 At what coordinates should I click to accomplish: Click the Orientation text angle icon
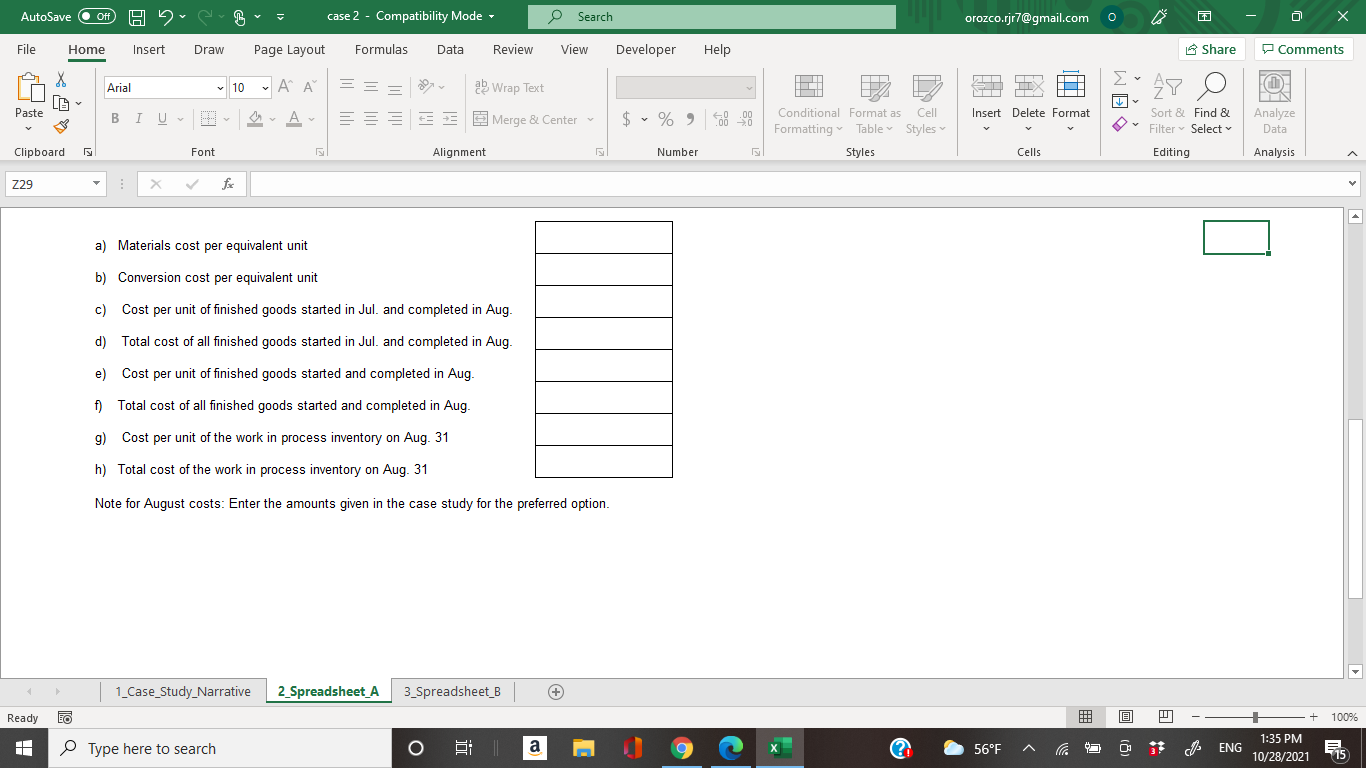coord(424,88)
